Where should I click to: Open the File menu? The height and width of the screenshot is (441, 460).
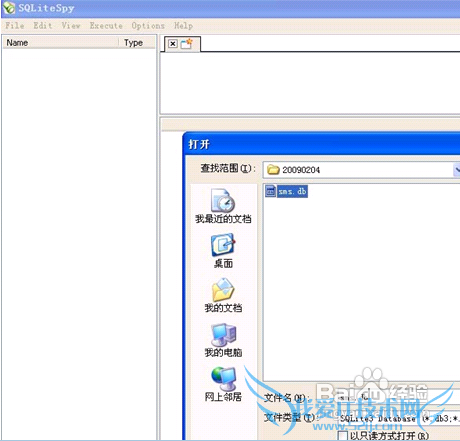tap(15, 26)
